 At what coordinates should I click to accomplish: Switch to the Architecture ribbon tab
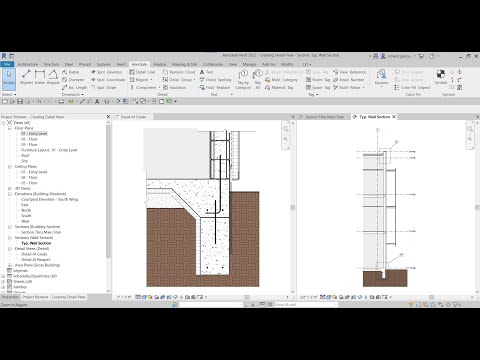tap(28, 64)
